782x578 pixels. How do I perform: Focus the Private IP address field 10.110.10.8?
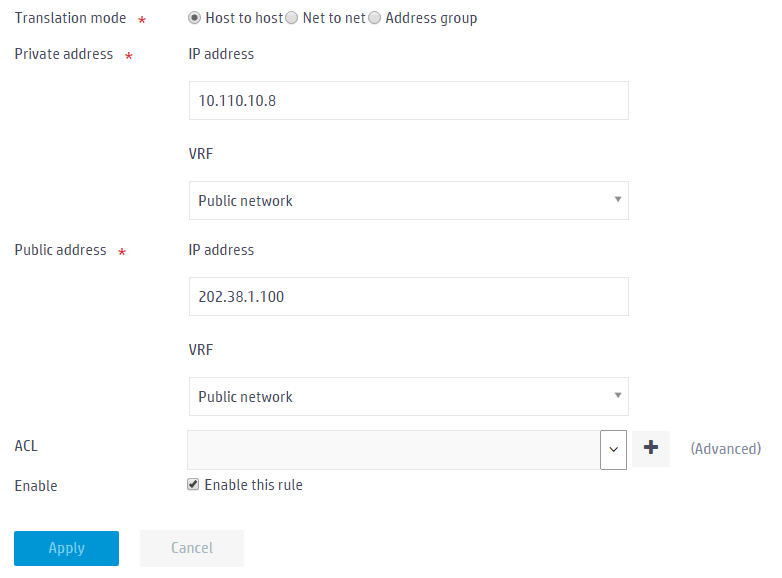point(408,101)
